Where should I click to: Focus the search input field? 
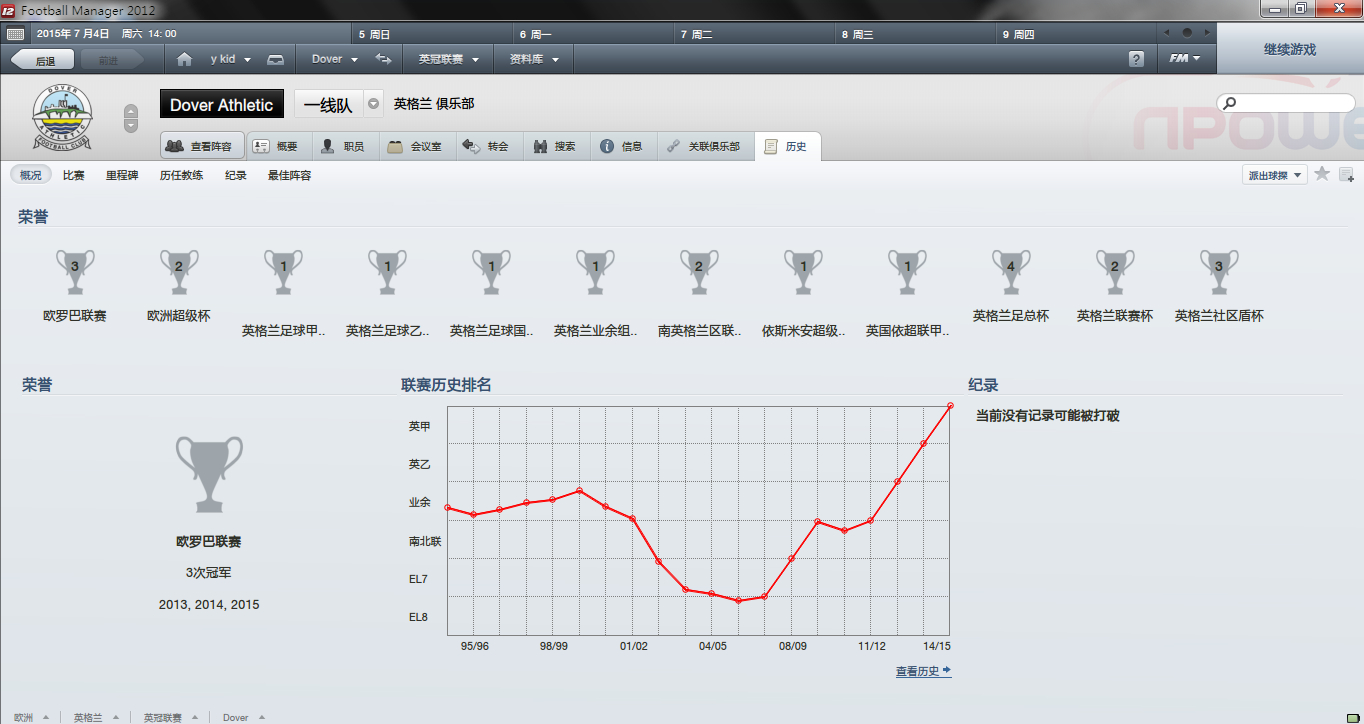click(1286, 103)
